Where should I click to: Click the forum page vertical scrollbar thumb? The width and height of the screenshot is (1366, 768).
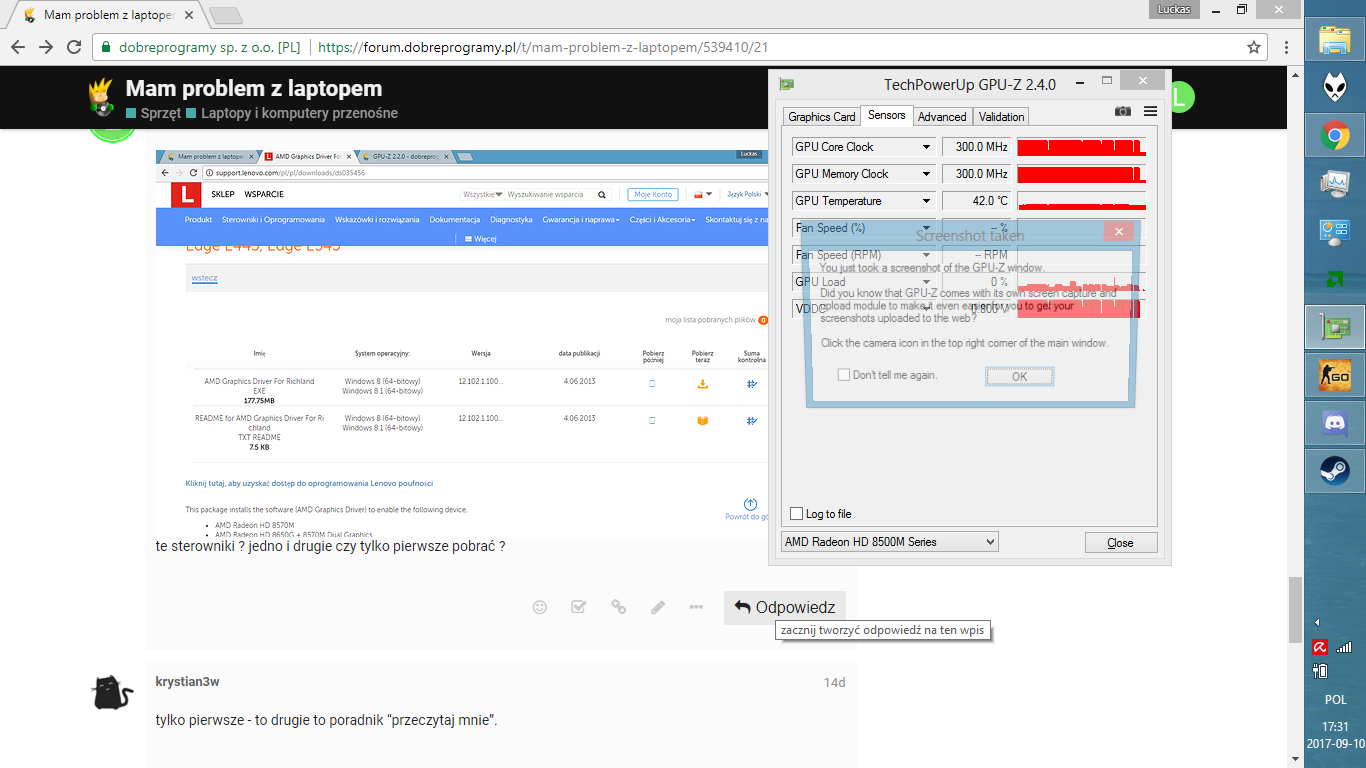(x=1296, y=610)
